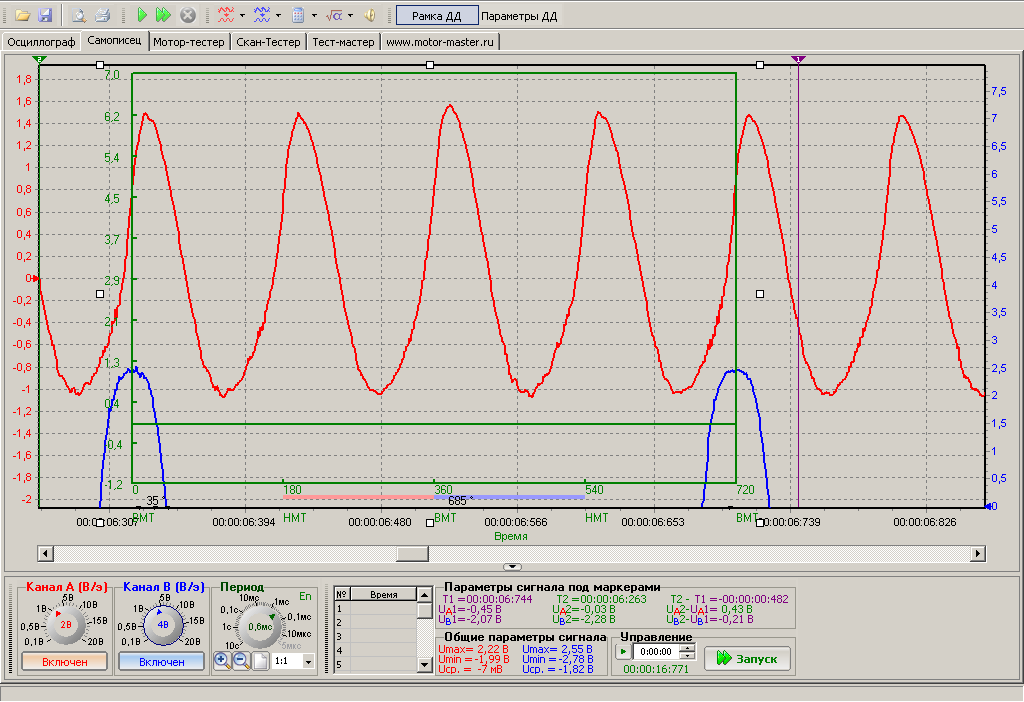
Task: Toggle the 'Рамка ДД' button
Action: pos(436,16)
